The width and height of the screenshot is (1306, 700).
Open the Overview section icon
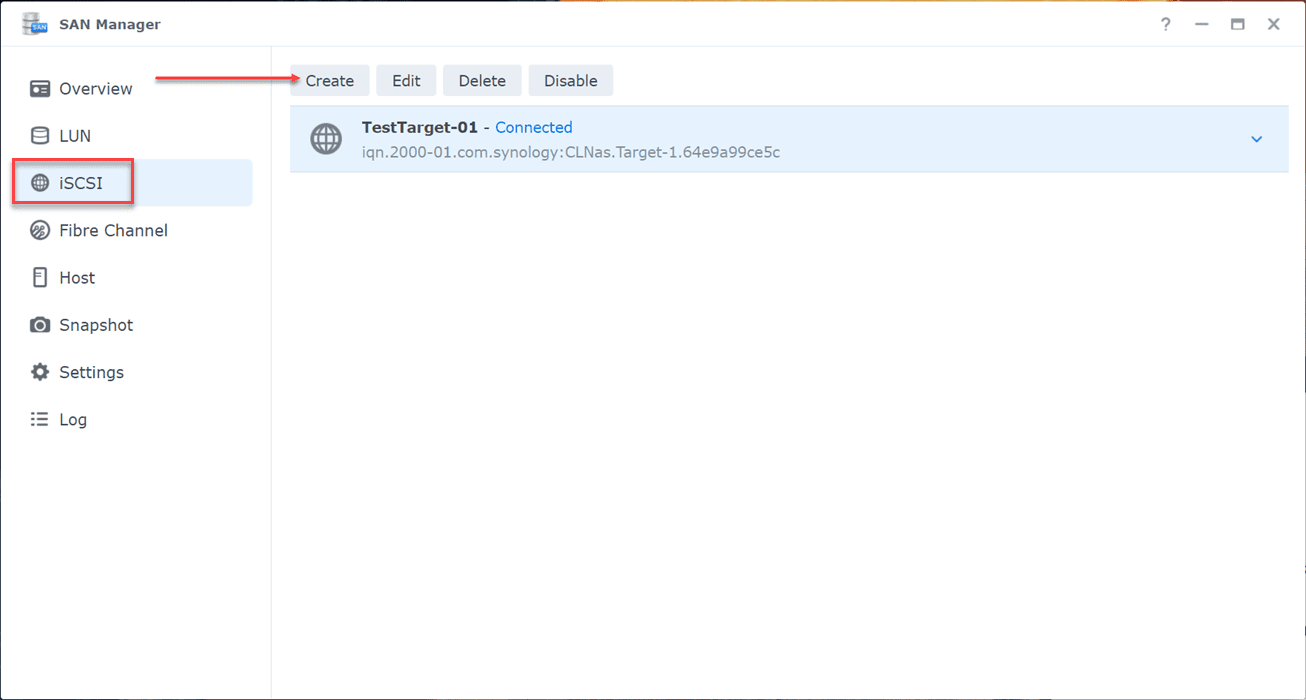click(x=39, y=88)
